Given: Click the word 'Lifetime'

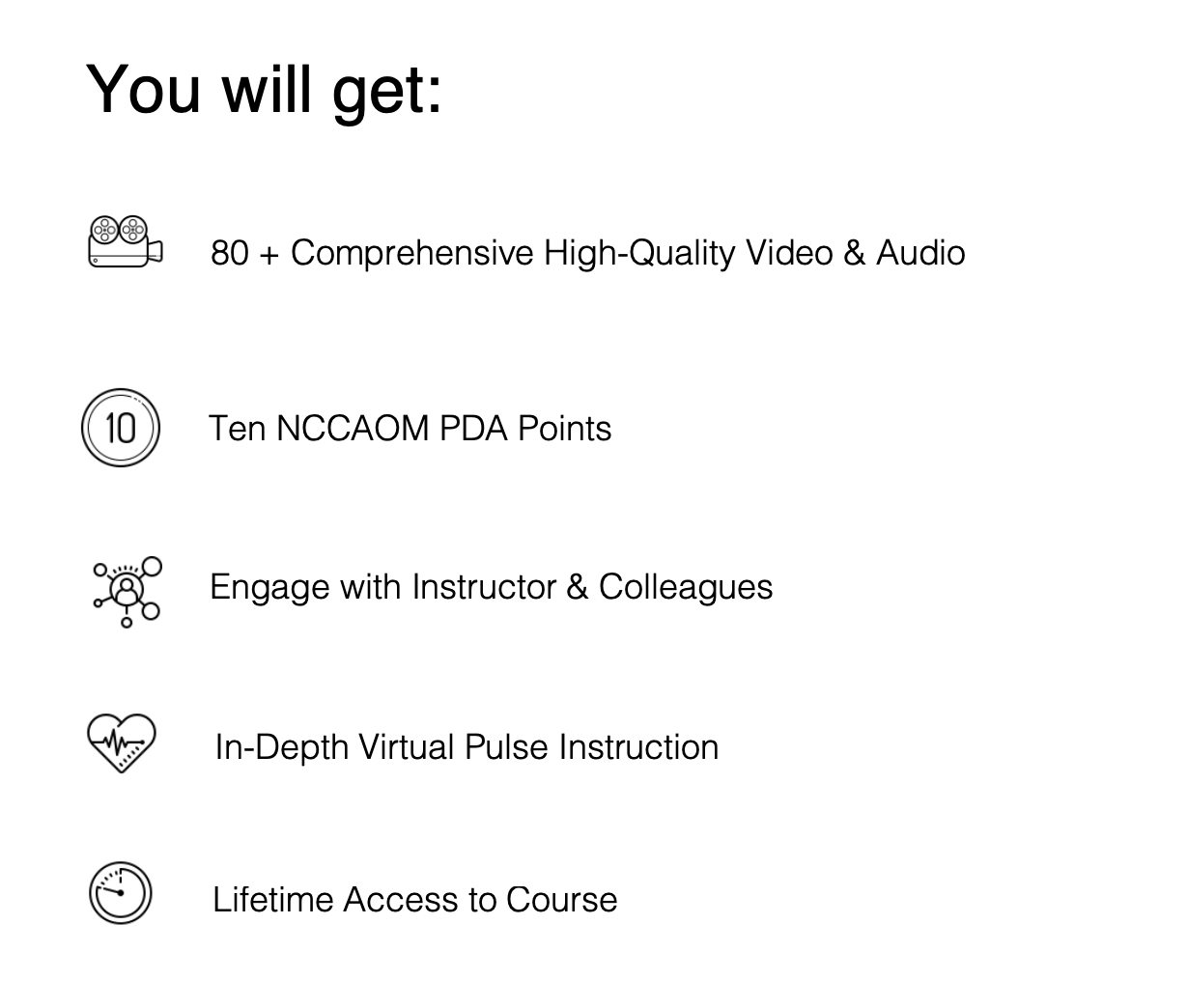Looking at the screenshot, I should click(272, 900).
